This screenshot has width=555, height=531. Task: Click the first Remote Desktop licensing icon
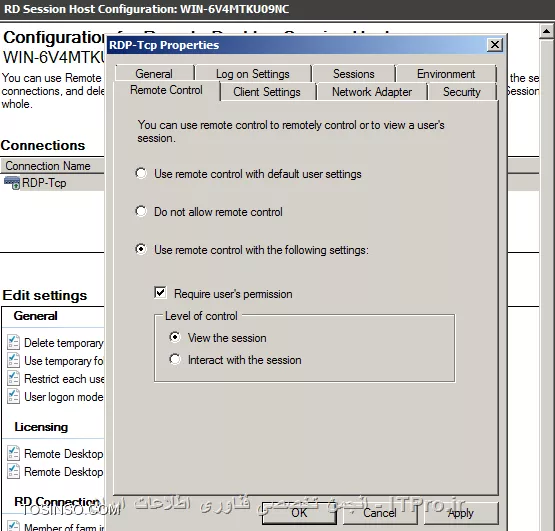coord(13,453)
